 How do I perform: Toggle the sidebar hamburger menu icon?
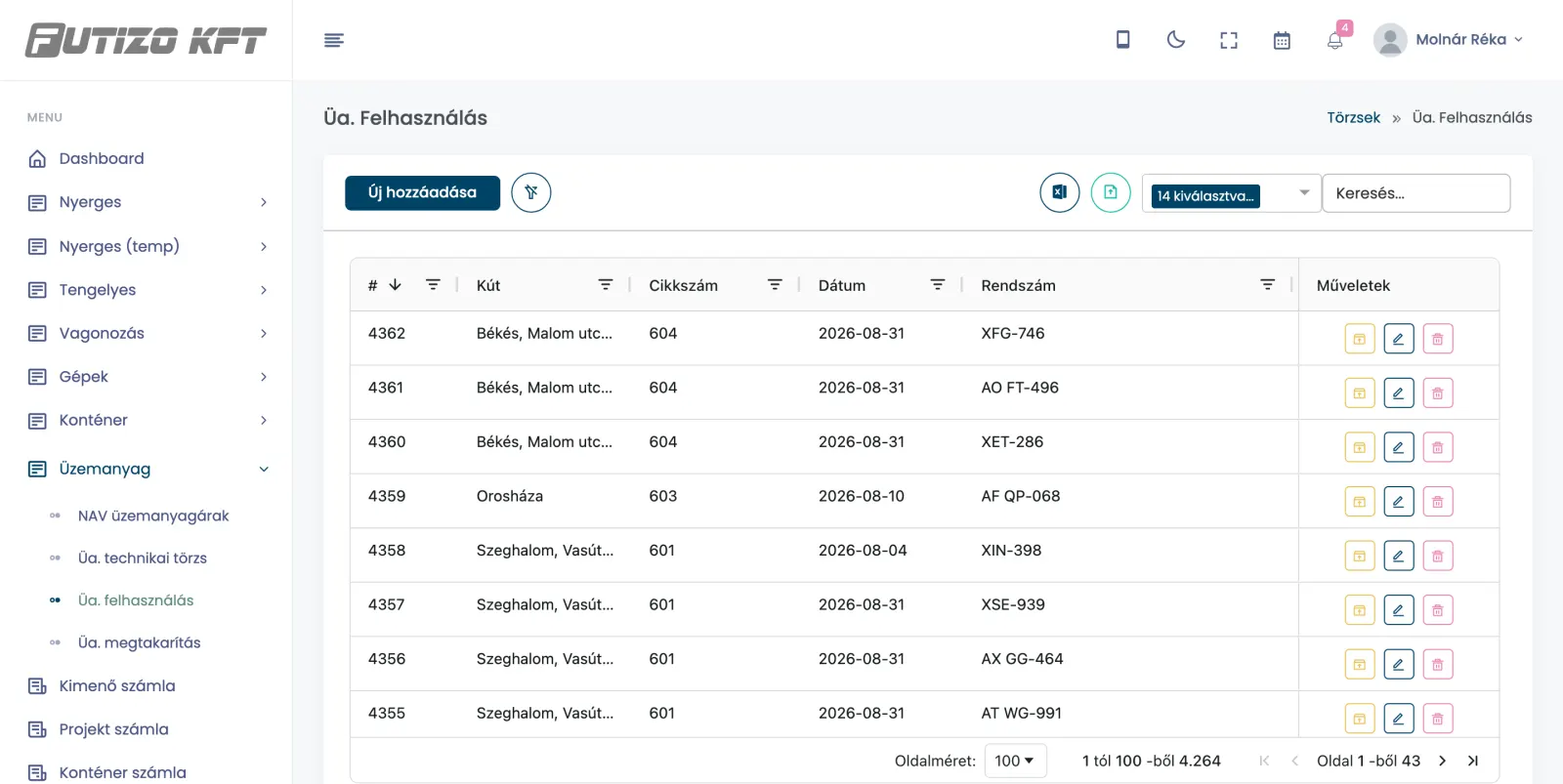click(x=334, y=40)
